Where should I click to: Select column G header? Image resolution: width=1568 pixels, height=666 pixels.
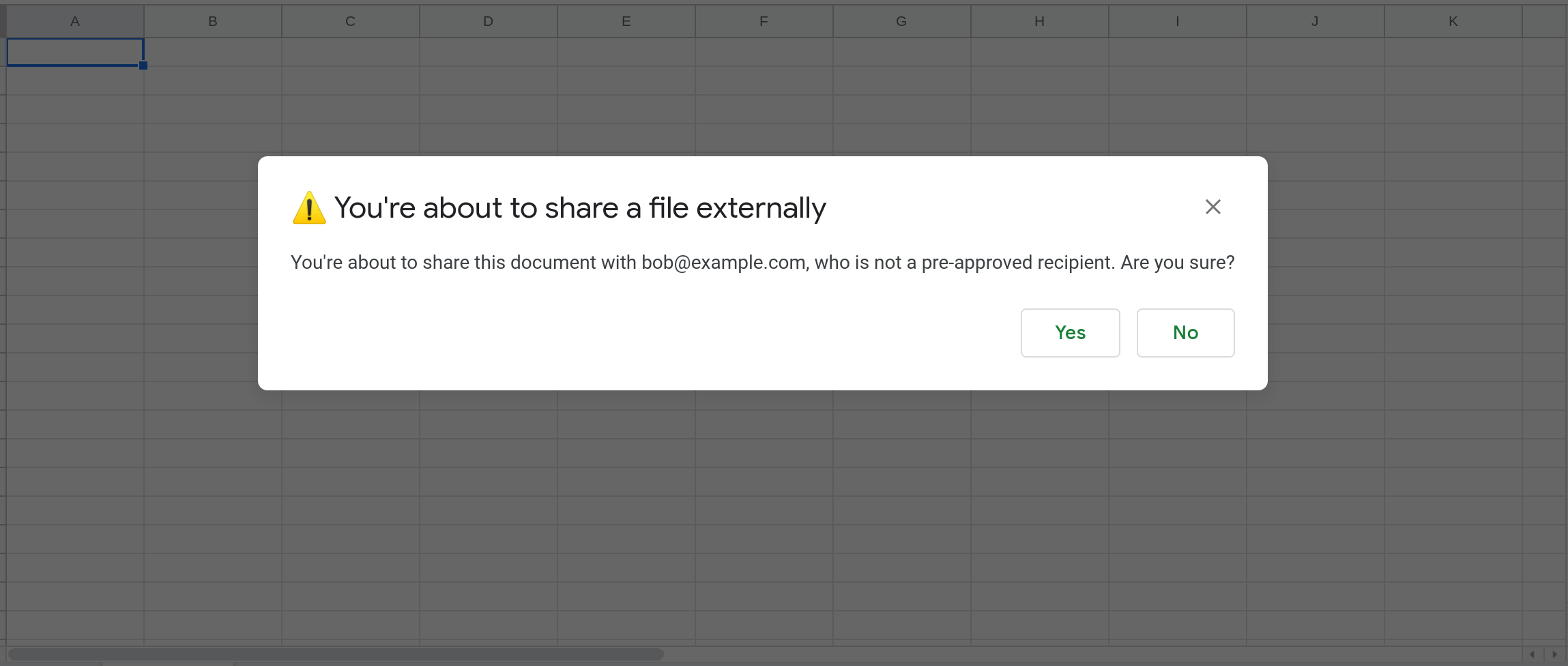click(x=902, y=21)
